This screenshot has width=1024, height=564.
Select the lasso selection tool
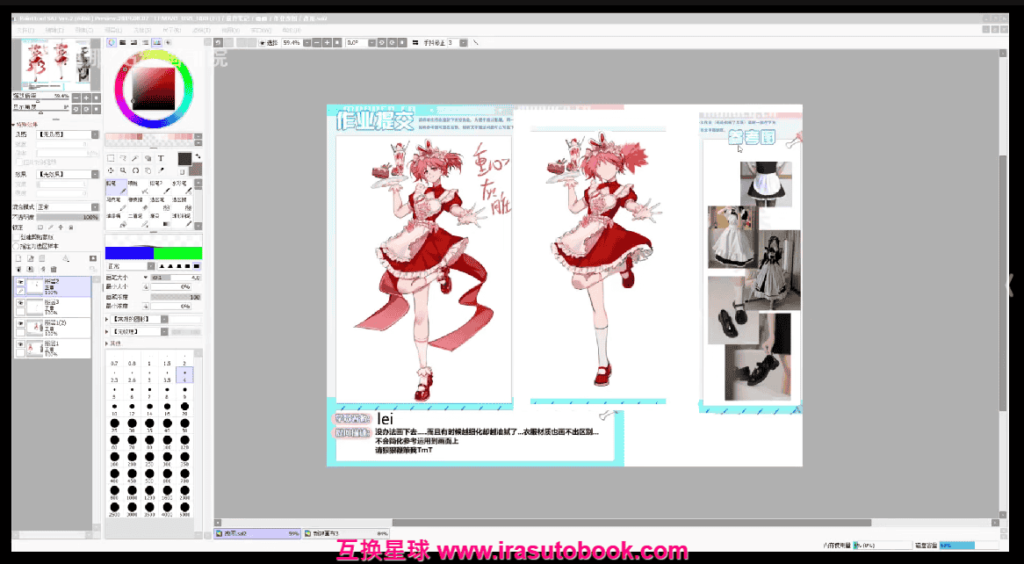coord(123,158)
